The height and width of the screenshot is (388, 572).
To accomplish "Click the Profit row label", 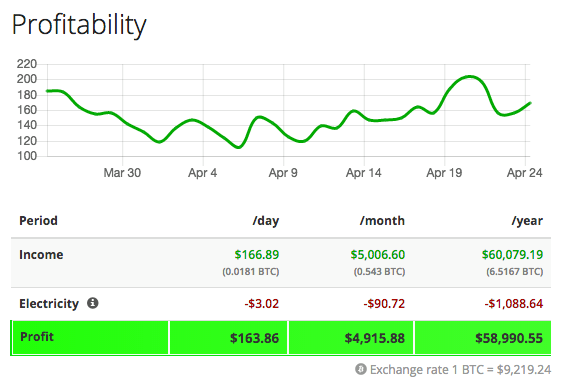I will click(37, 336).
